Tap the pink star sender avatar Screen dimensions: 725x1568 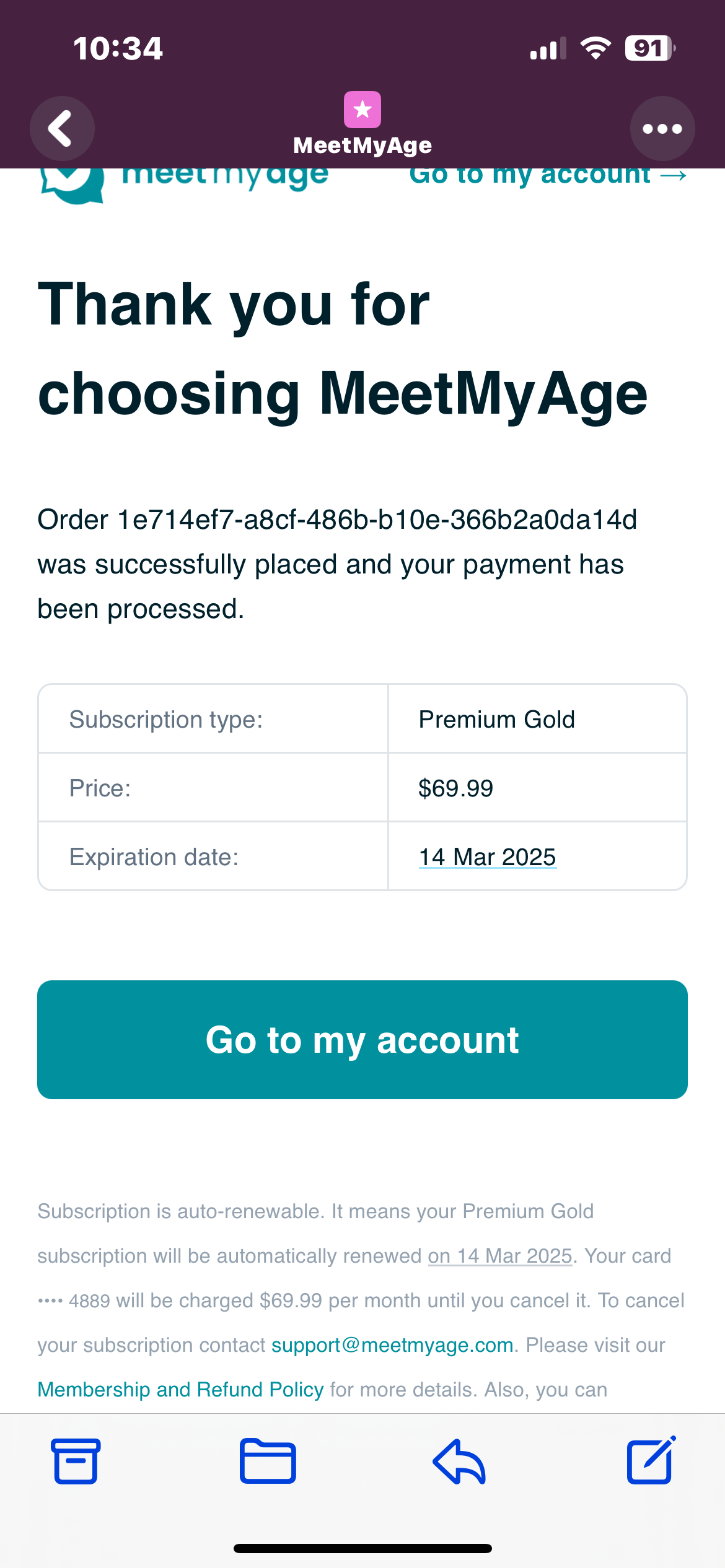point(362,110)
